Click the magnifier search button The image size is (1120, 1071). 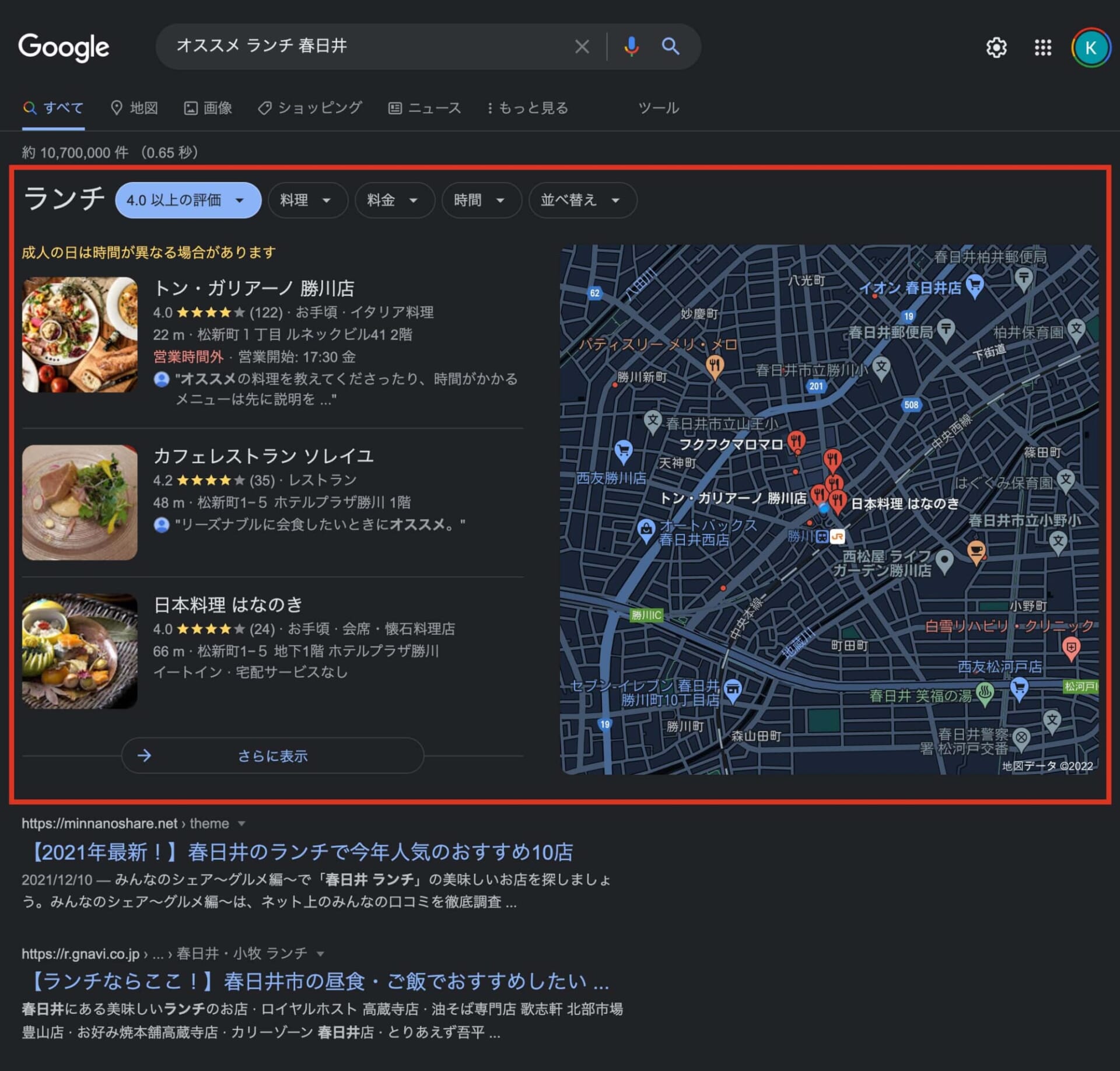(670, 46)
